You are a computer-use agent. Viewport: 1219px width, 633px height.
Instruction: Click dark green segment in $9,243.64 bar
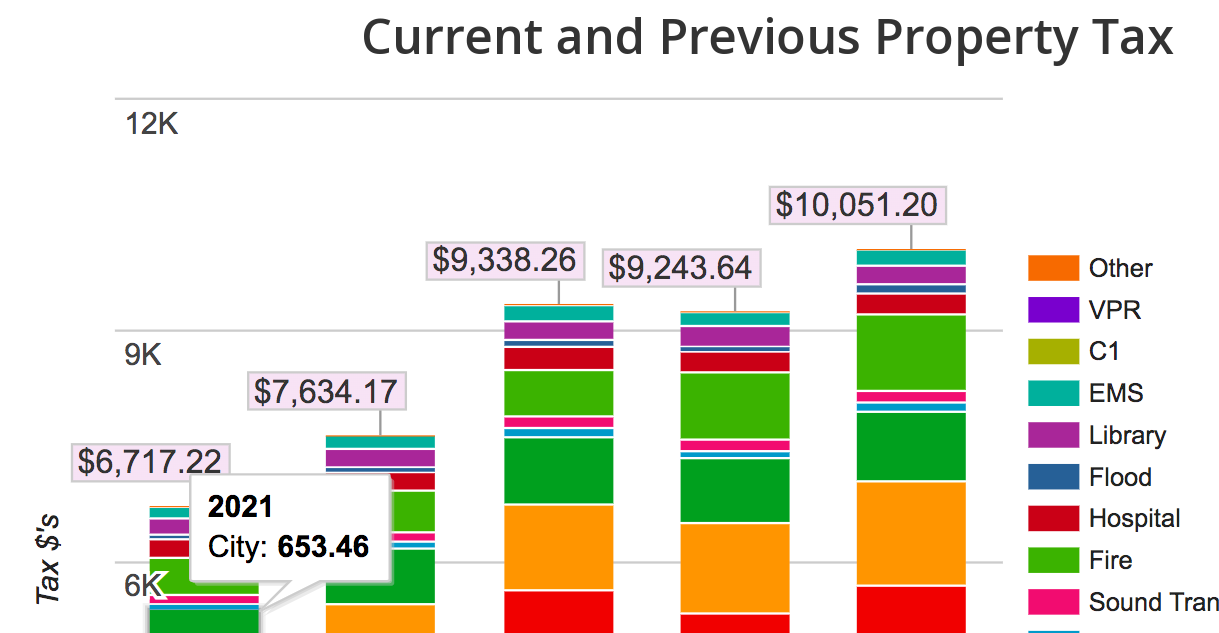point(735,490)
